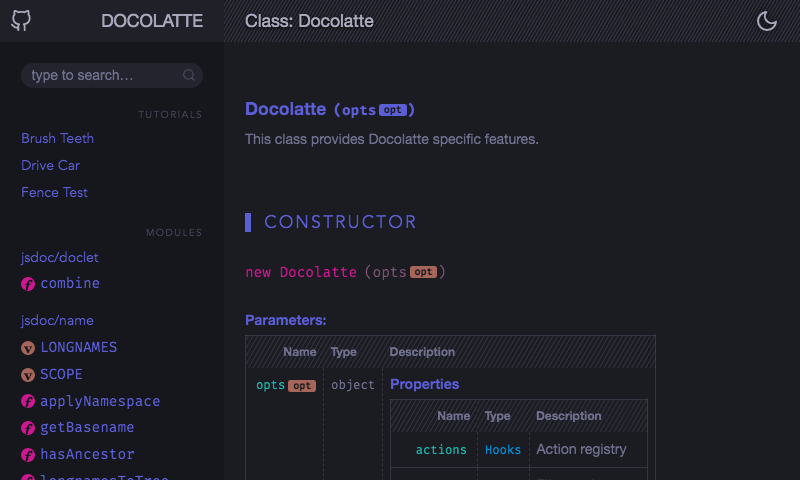
Task: Open the Brush Teeth tutorial
Action: [x=57, y=138]
